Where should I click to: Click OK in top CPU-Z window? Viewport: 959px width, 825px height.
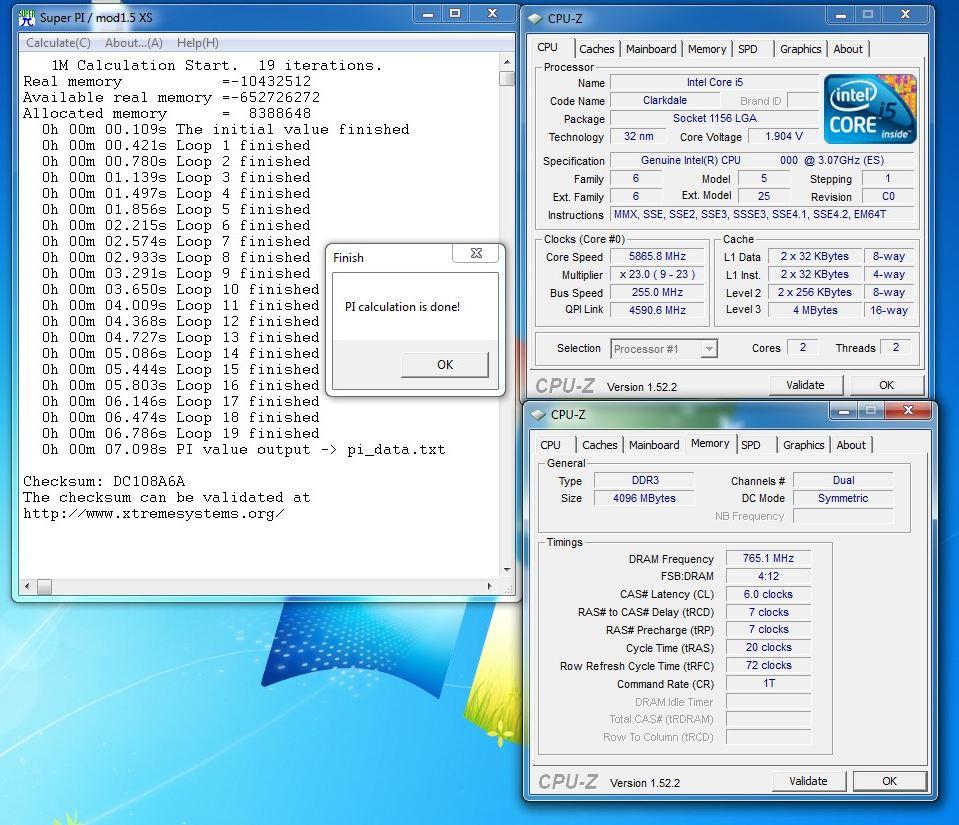pyautogui.click(x=886, y=385)
